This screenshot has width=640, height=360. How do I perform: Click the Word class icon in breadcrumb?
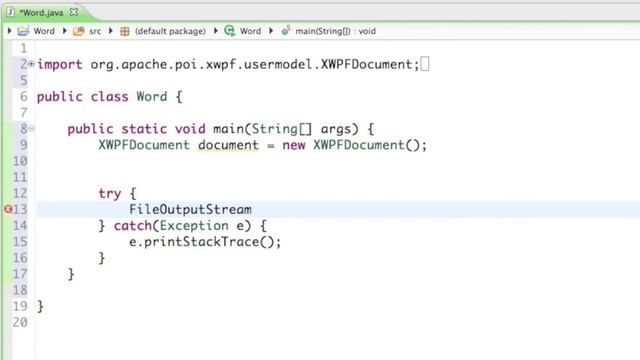230,31
